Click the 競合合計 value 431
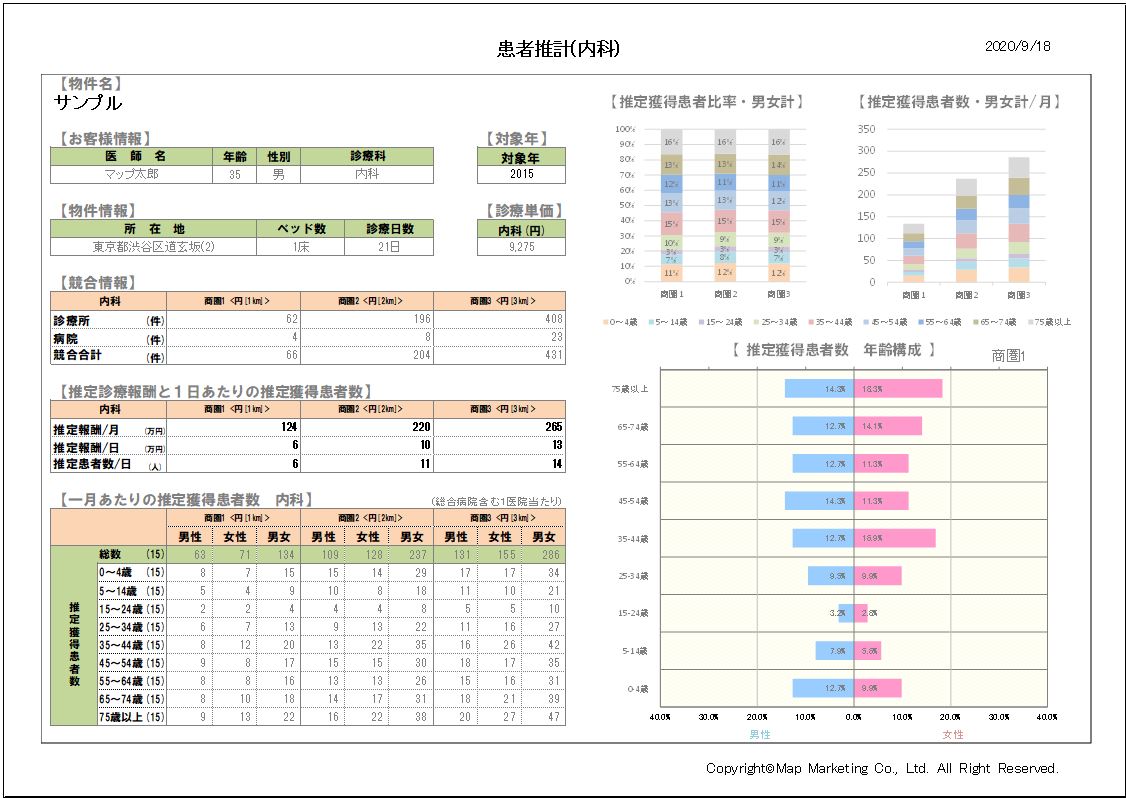This screenshot has width=1126, height=798. tap(554, 355)
